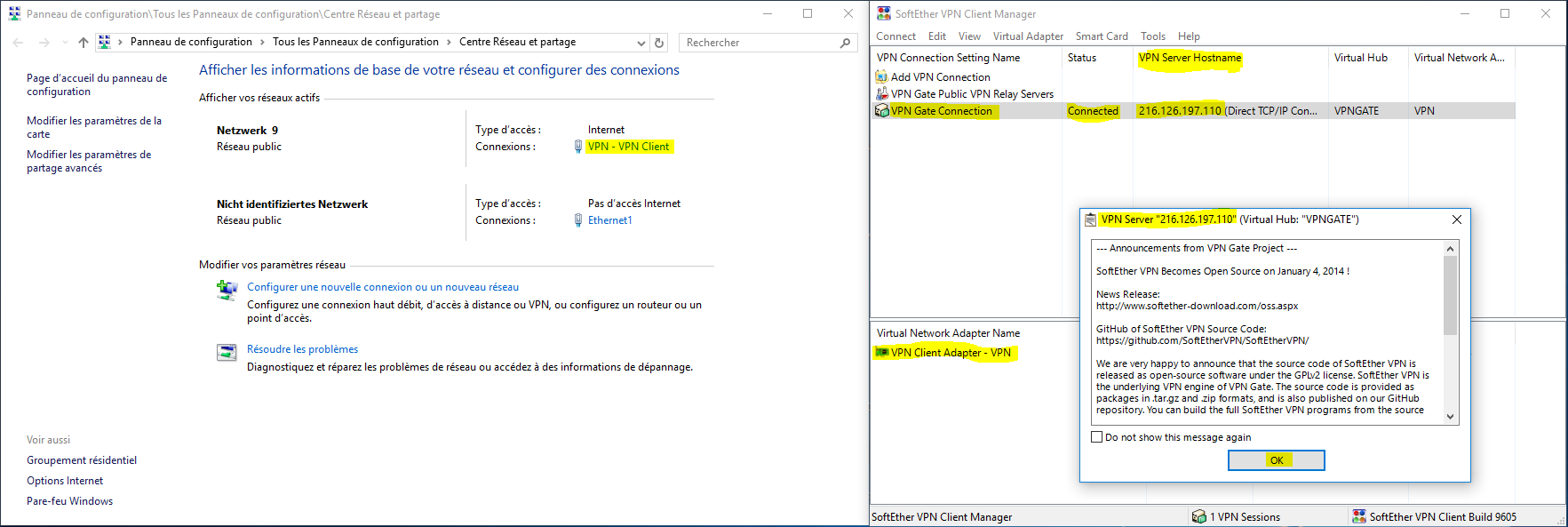
Task: Expand the chevron before 'Panneau de configuration' breadcrumb
Action: [121, 42]
